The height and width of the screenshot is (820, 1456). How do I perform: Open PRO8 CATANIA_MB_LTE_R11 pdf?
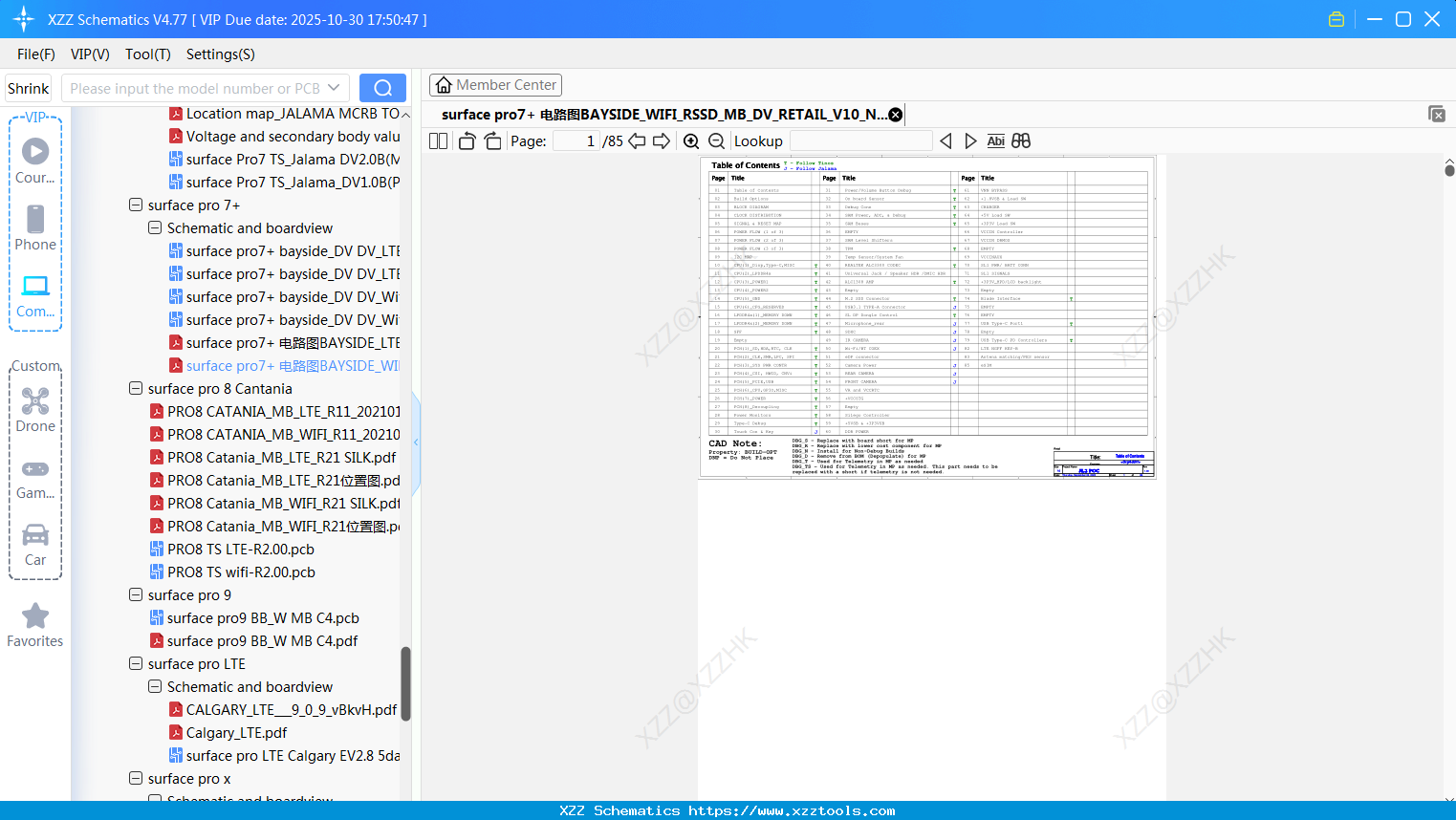pos(274,411)
